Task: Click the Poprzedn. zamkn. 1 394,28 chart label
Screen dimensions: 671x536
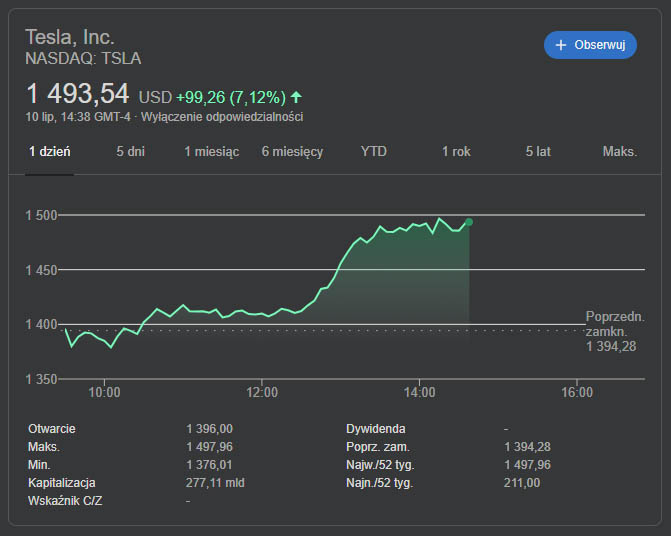Action: (x=615, y=332)
